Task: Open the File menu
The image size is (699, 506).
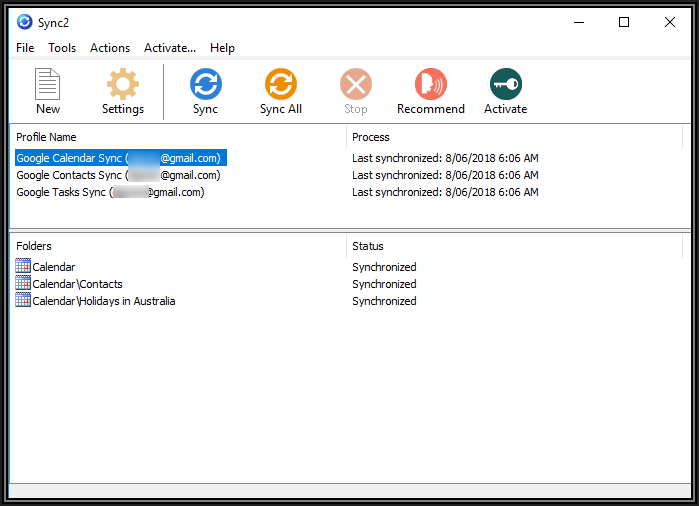Action: point(25,48)
